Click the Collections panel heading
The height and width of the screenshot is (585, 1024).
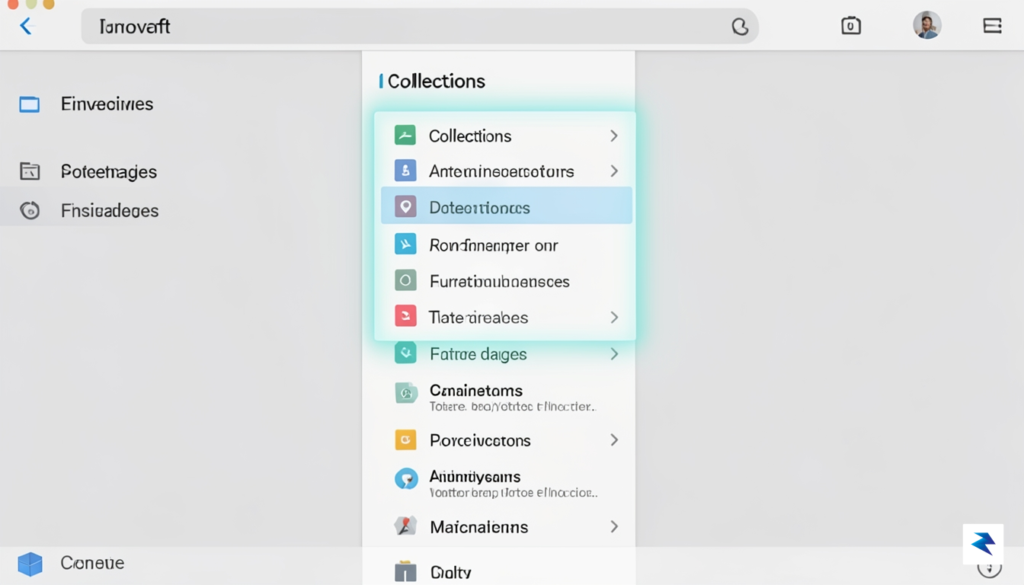point(436,81)
